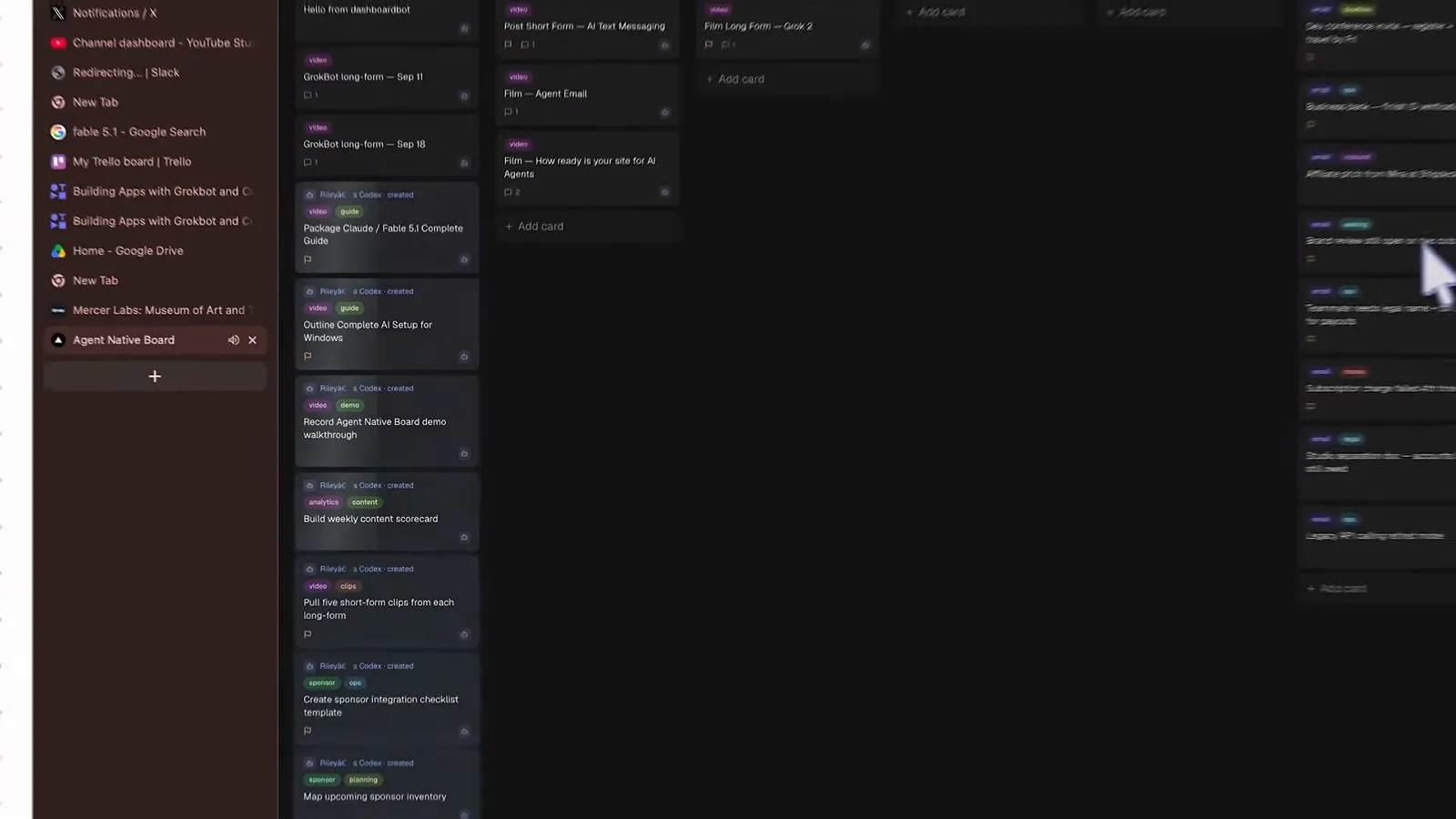
Task: Switch to Notifications / X tab
Action: point(155,13)
